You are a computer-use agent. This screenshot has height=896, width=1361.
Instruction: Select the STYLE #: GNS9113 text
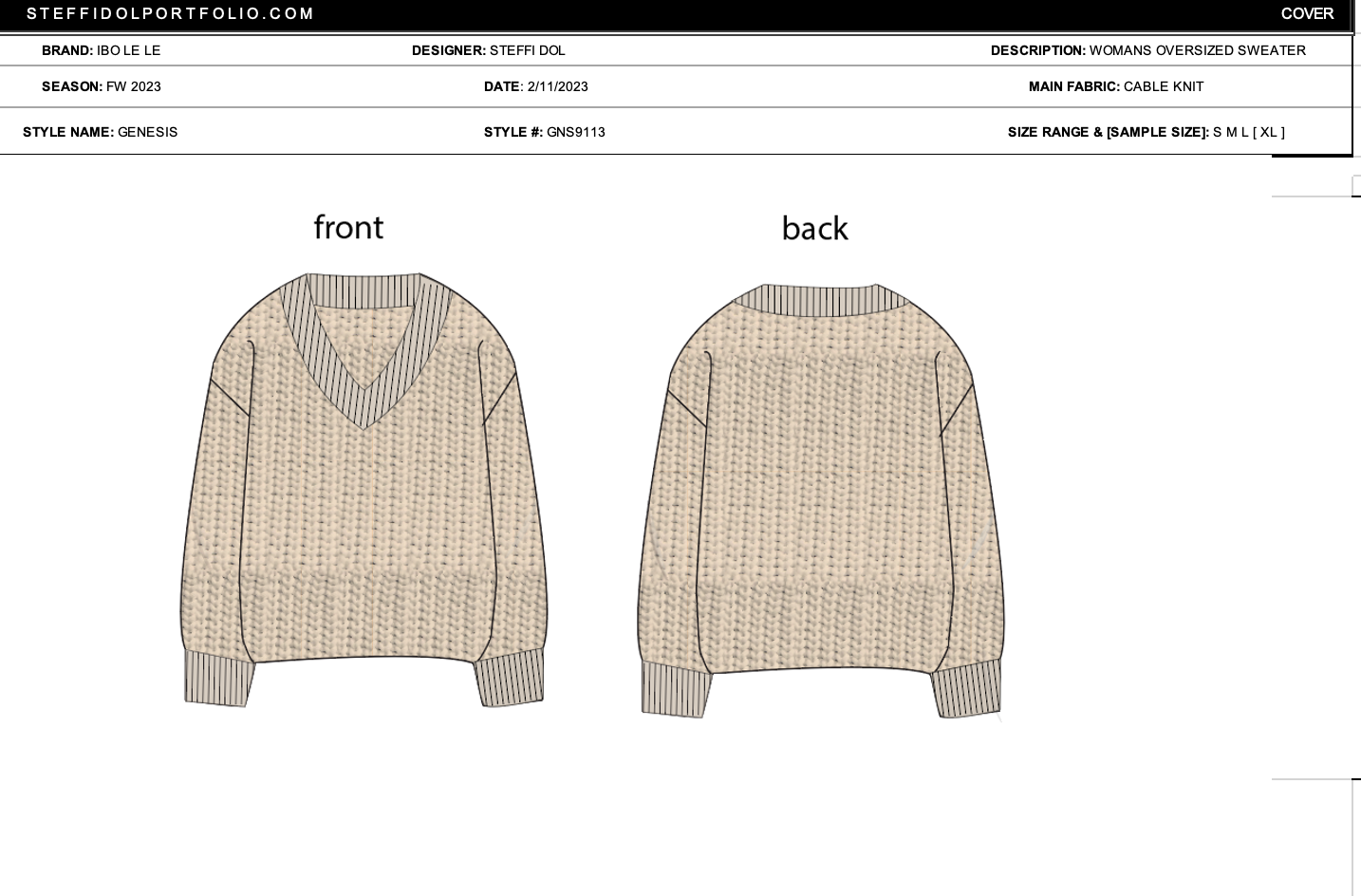[x=545, y=132]
